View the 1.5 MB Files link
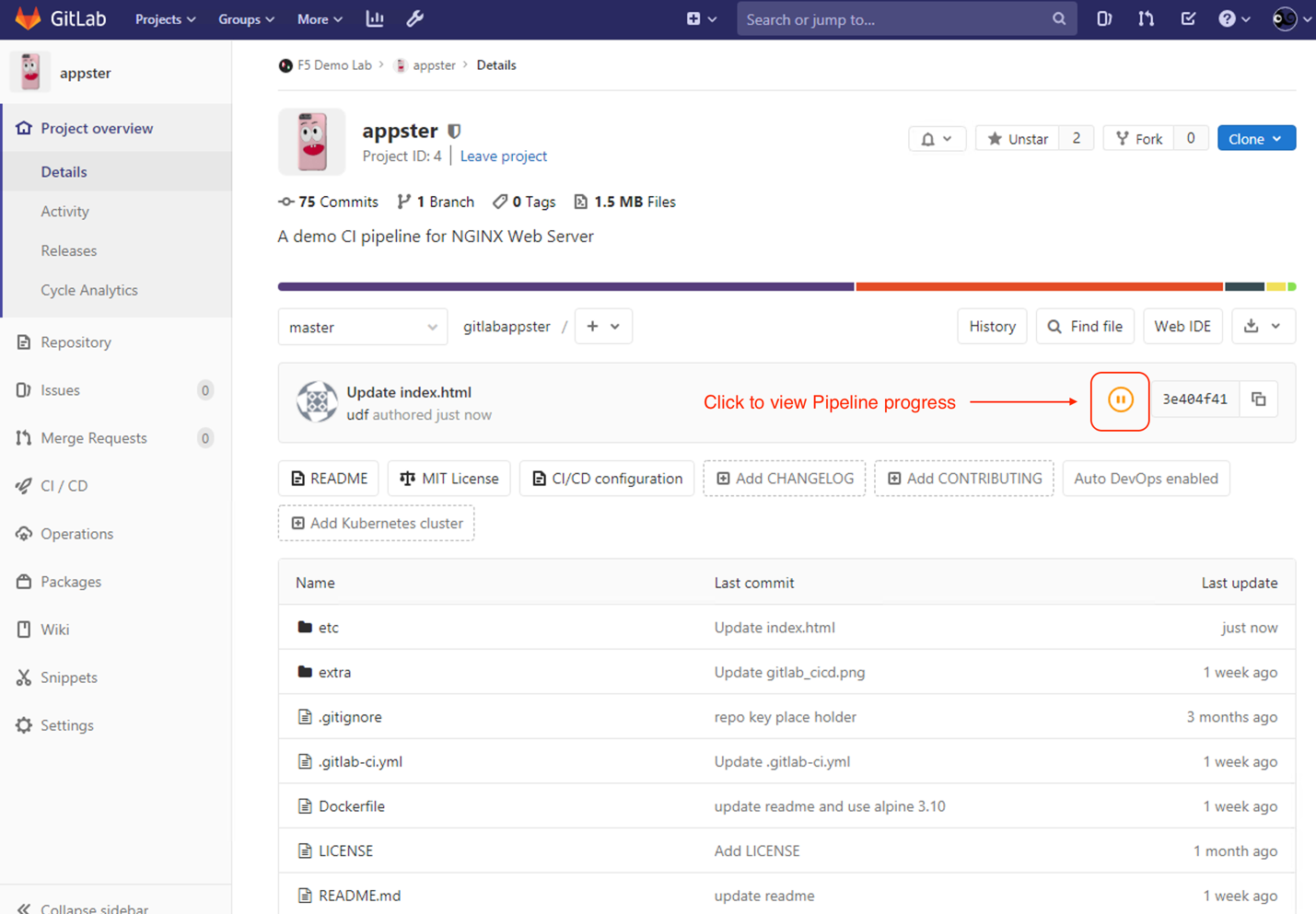 (625, 202)
